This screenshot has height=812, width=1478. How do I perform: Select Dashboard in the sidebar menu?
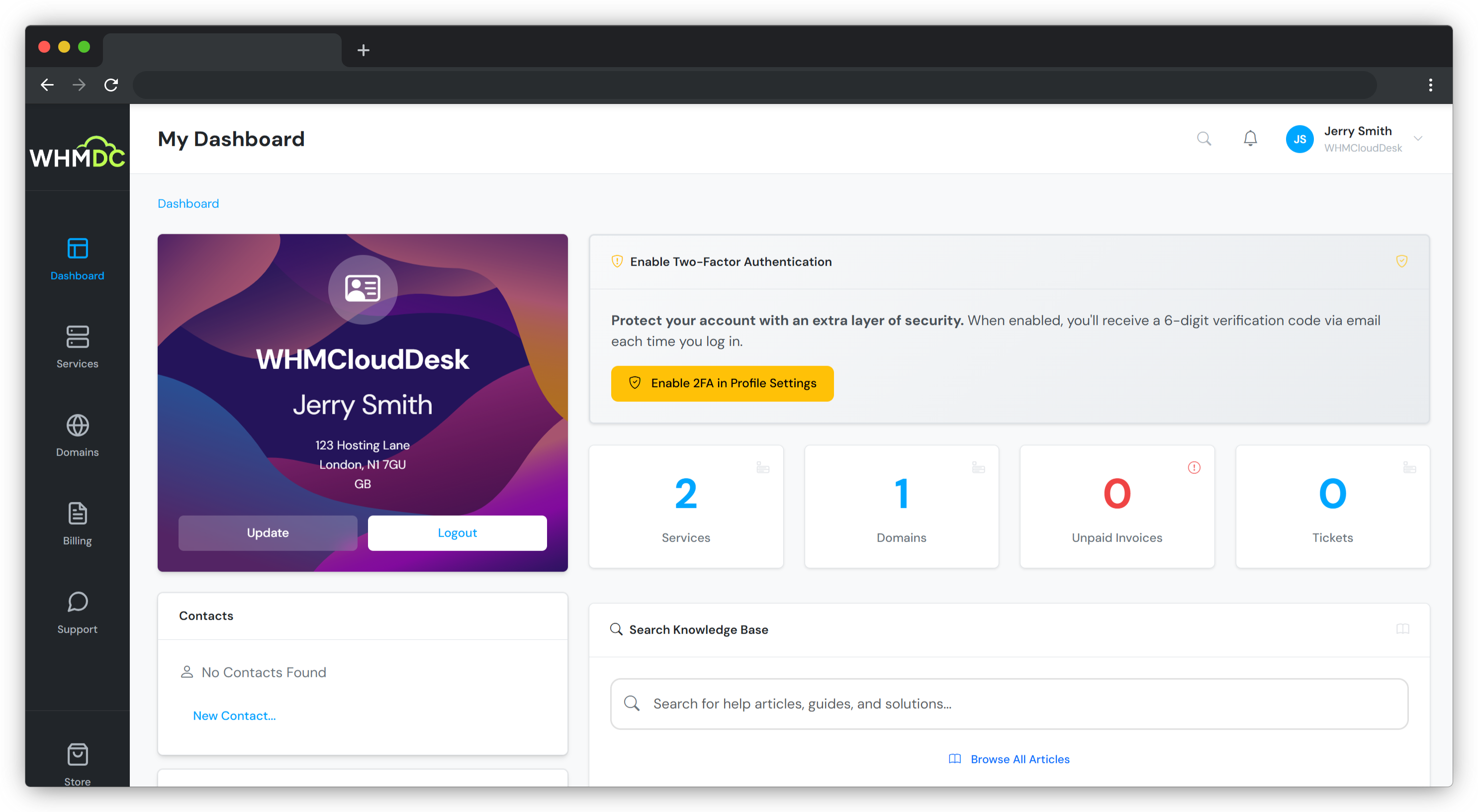tap(78, 259)
